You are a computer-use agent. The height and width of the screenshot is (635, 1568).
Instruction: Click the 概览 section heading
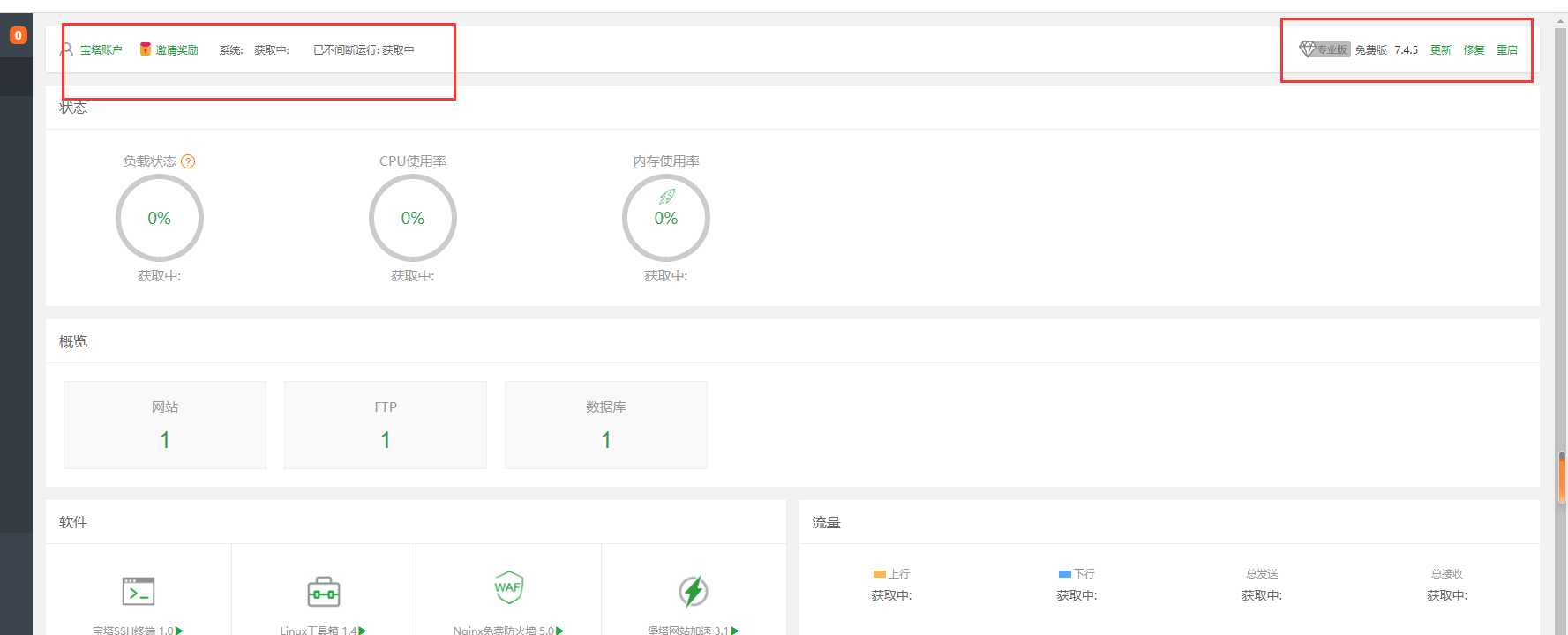point(73,341)
